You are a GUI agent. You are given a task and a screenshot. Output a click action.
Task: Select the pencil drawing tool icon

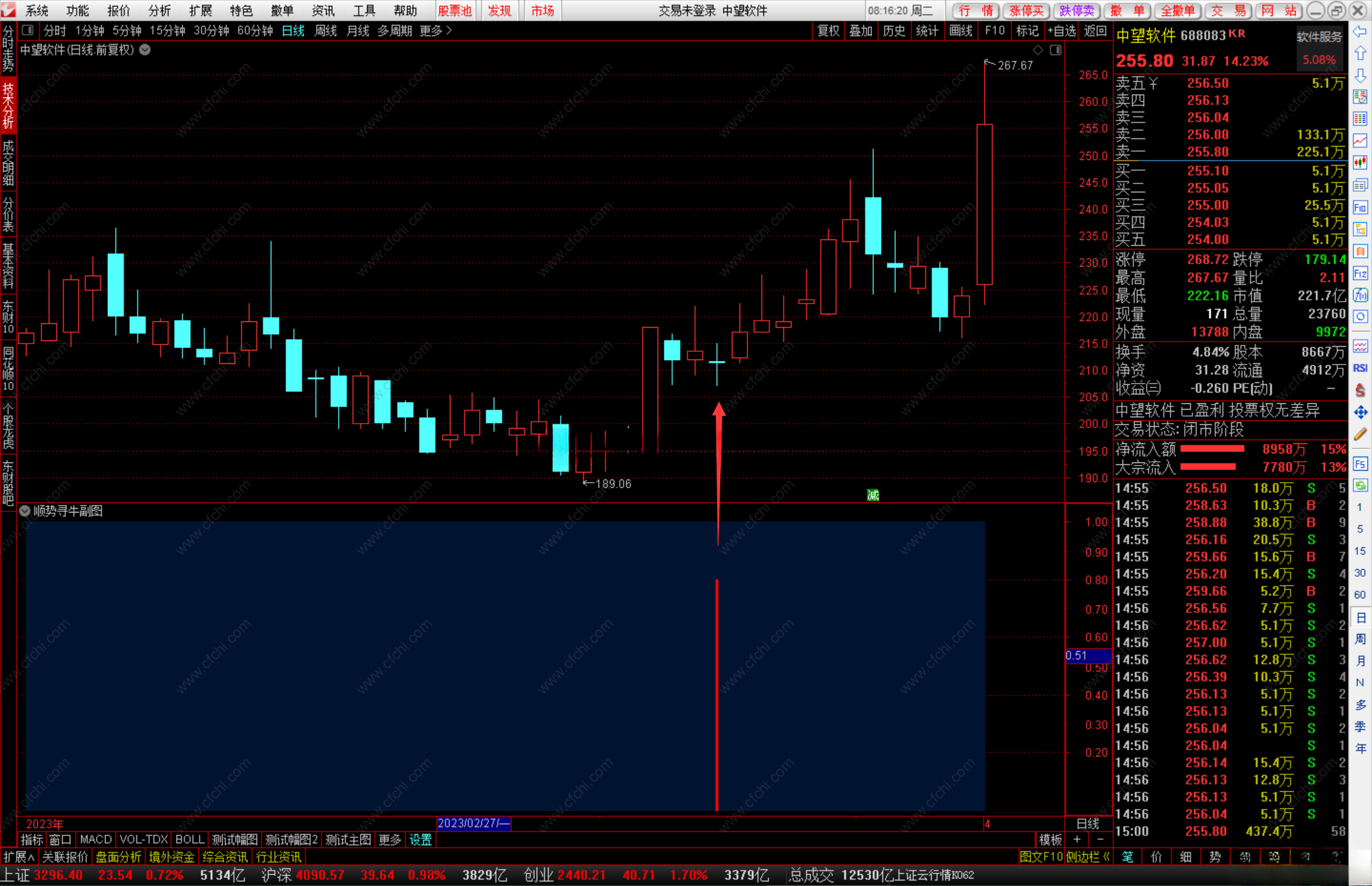1360,434
